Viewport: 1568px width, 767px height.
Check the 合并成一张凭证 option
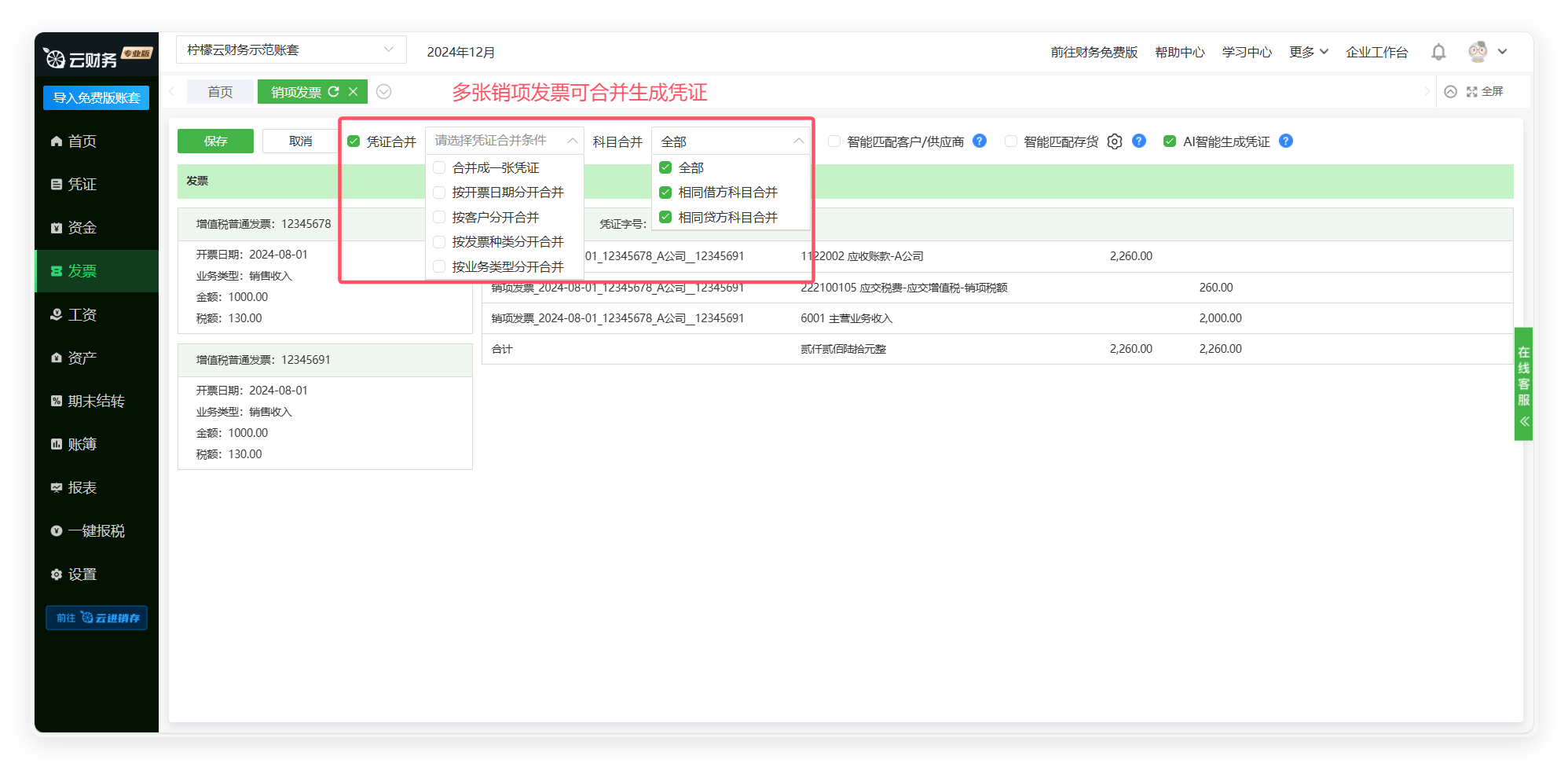(x=440, y=167)
